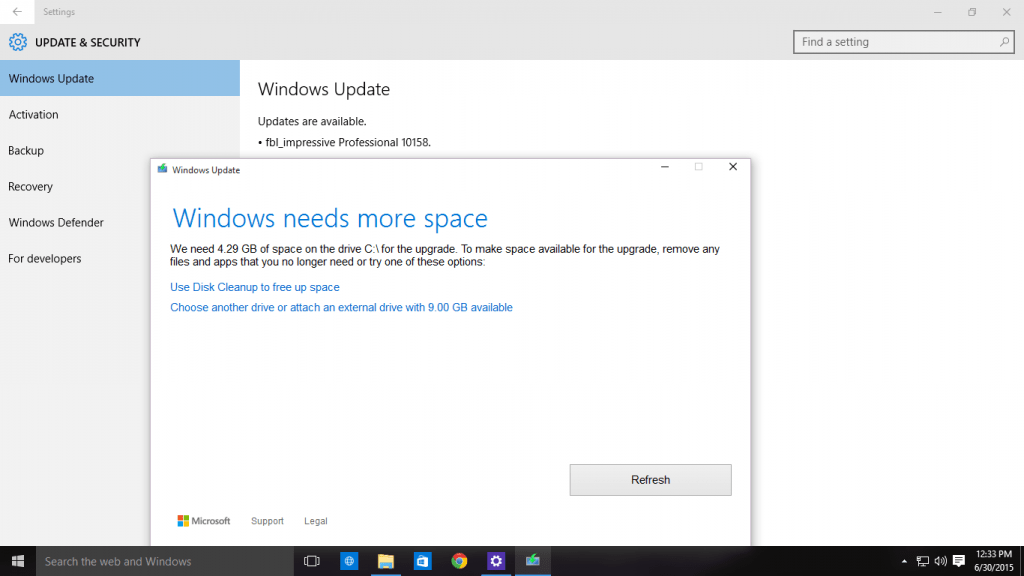Open Task View on the taskbar
This screenshot has height=576, width=1024.
[312, 561]
